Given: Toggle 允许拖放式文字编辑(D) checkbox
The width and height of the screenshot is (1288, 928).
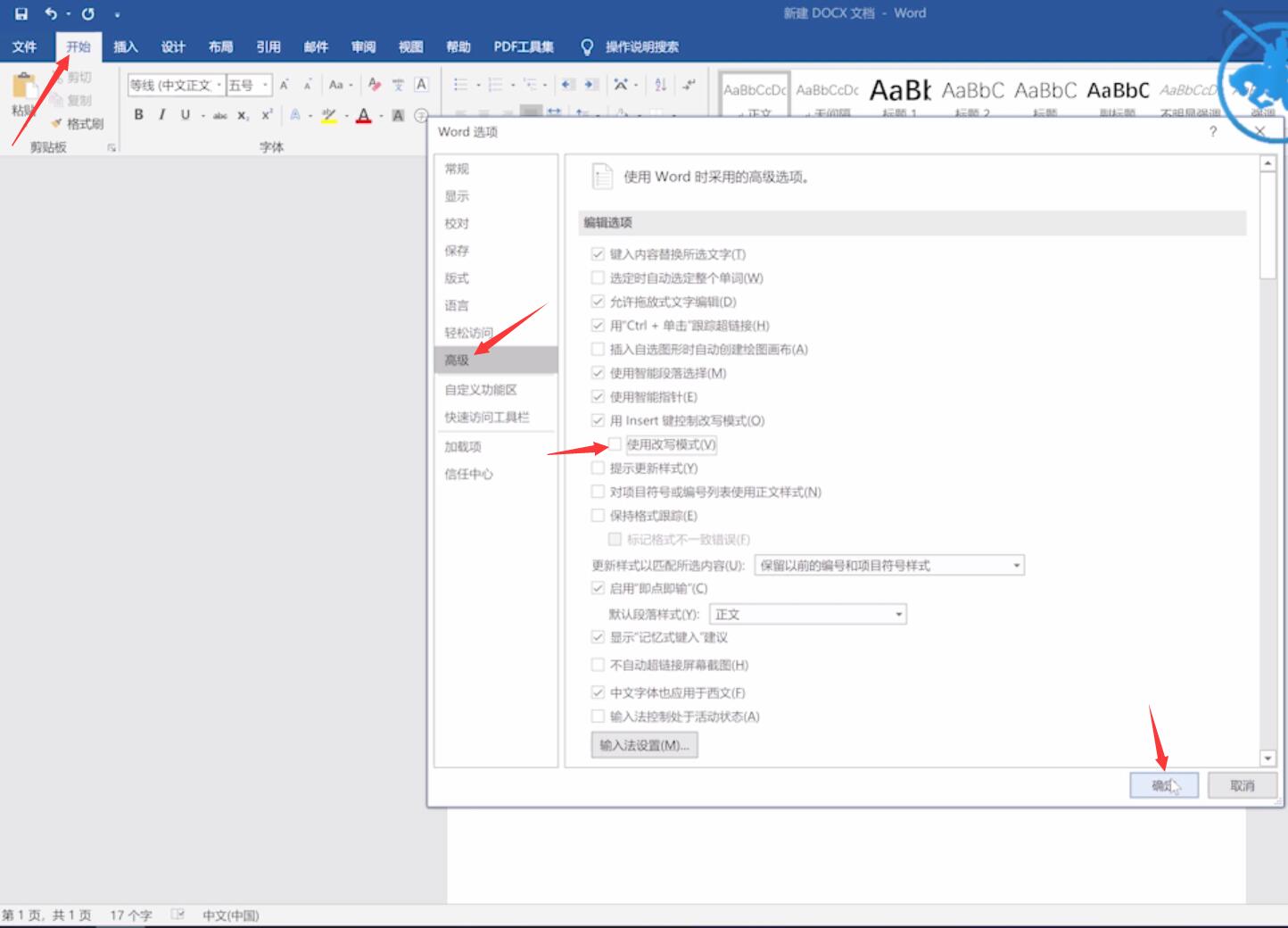Looking at the screenshot, I should [x=598, y=302].
